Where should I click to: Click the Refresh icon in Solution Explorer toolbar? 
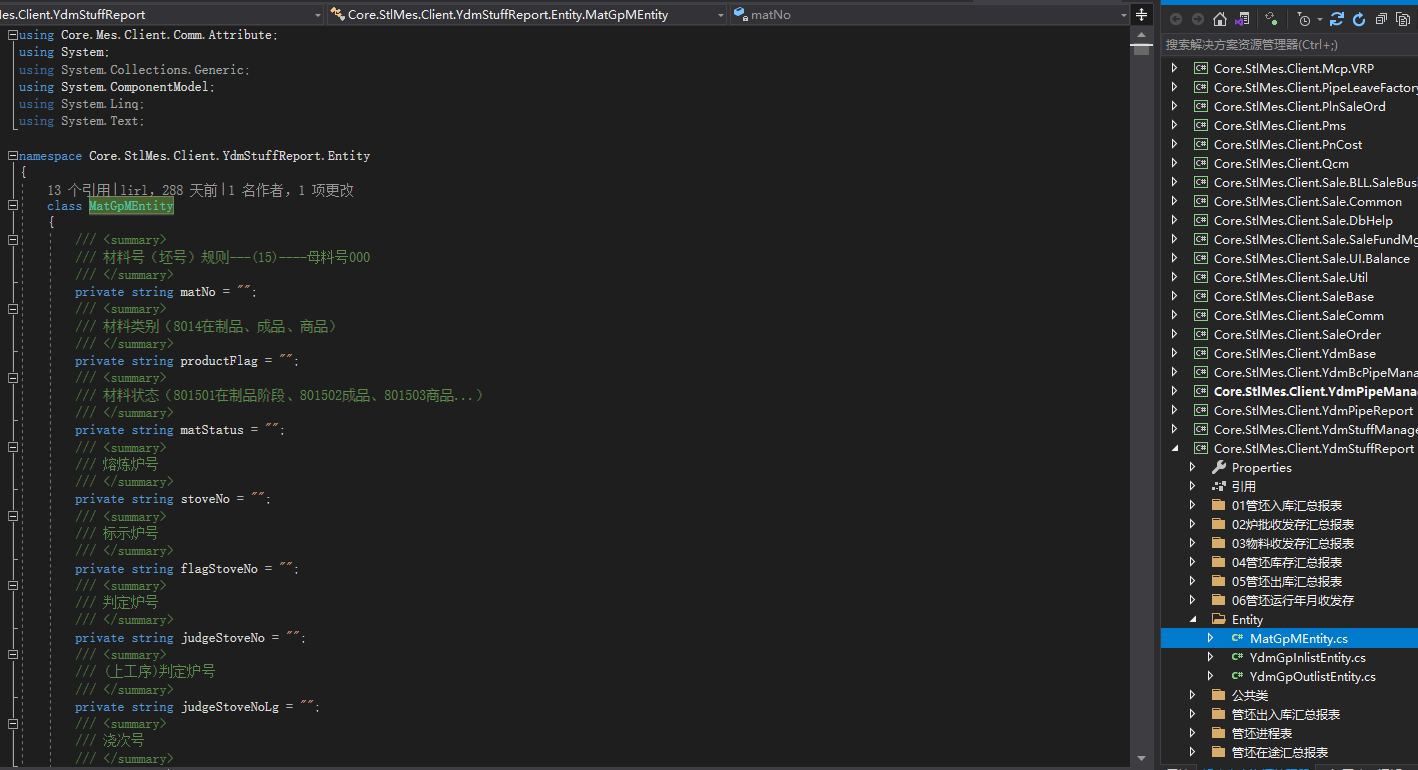point(1359,19)
